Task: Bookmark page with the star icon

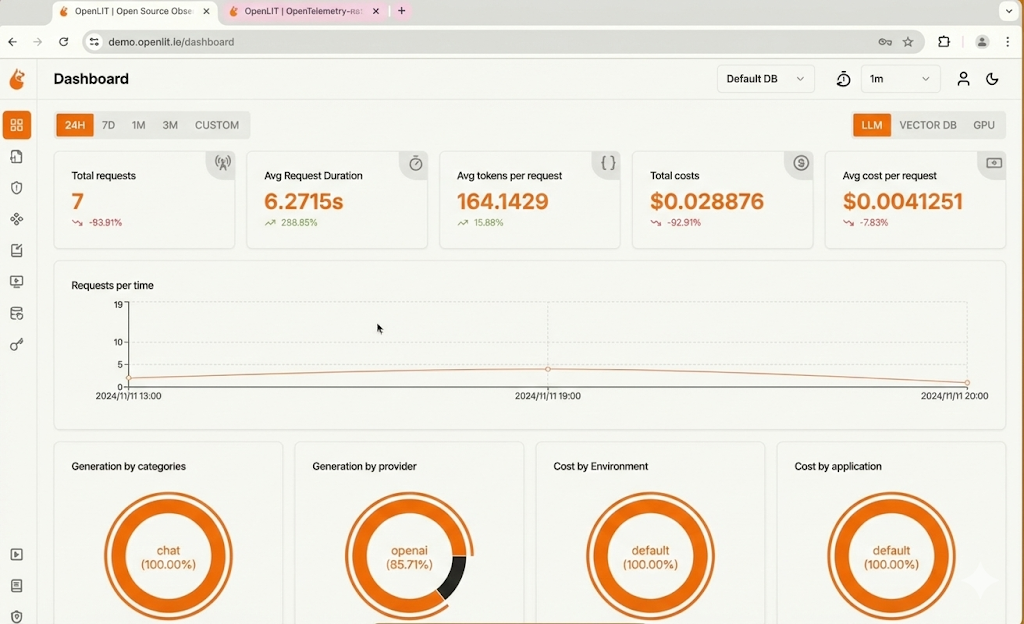Action: (908, 42)
